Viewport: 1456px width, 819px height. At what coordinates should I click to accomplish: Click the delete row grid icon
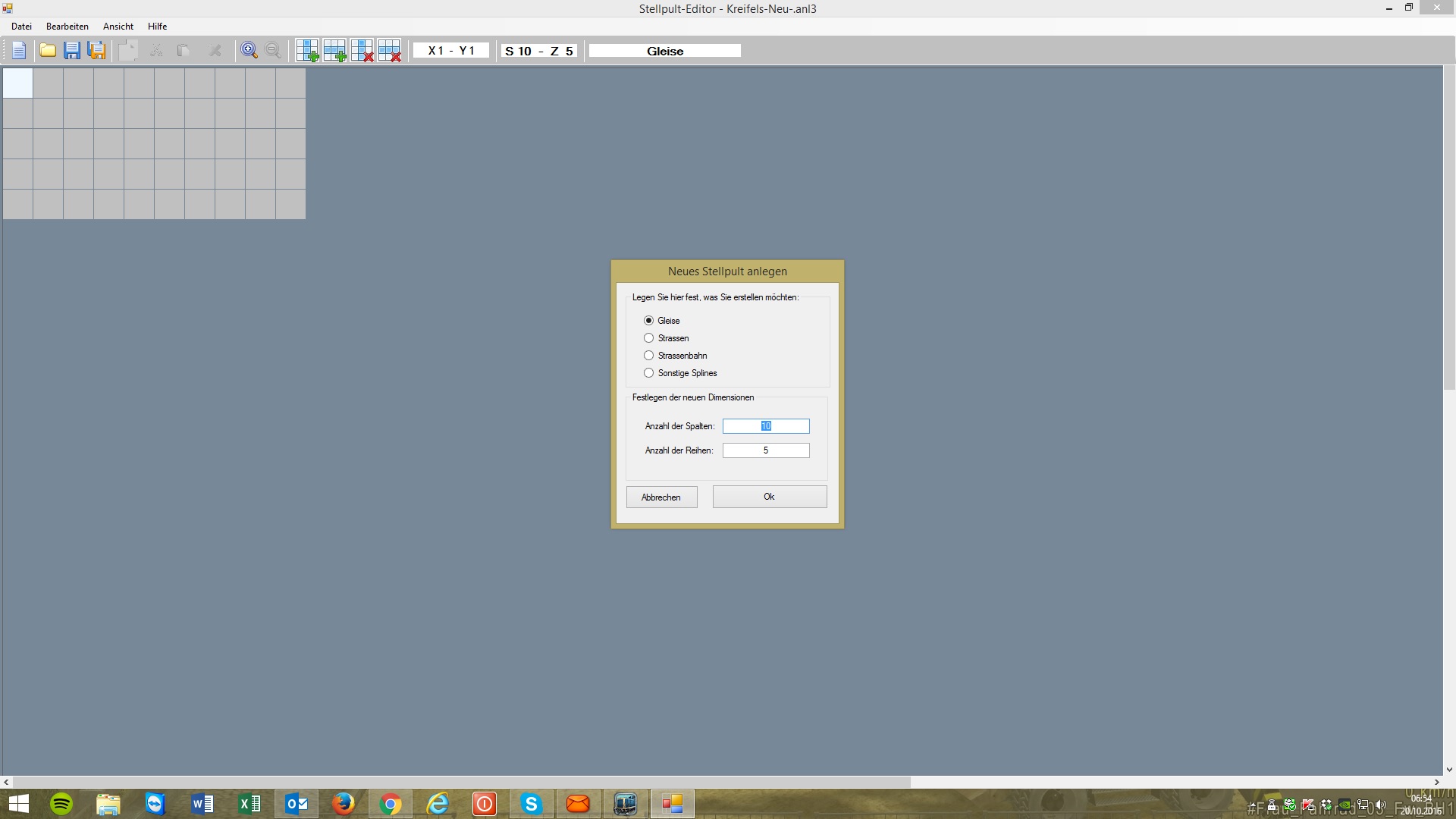point(389,51)
